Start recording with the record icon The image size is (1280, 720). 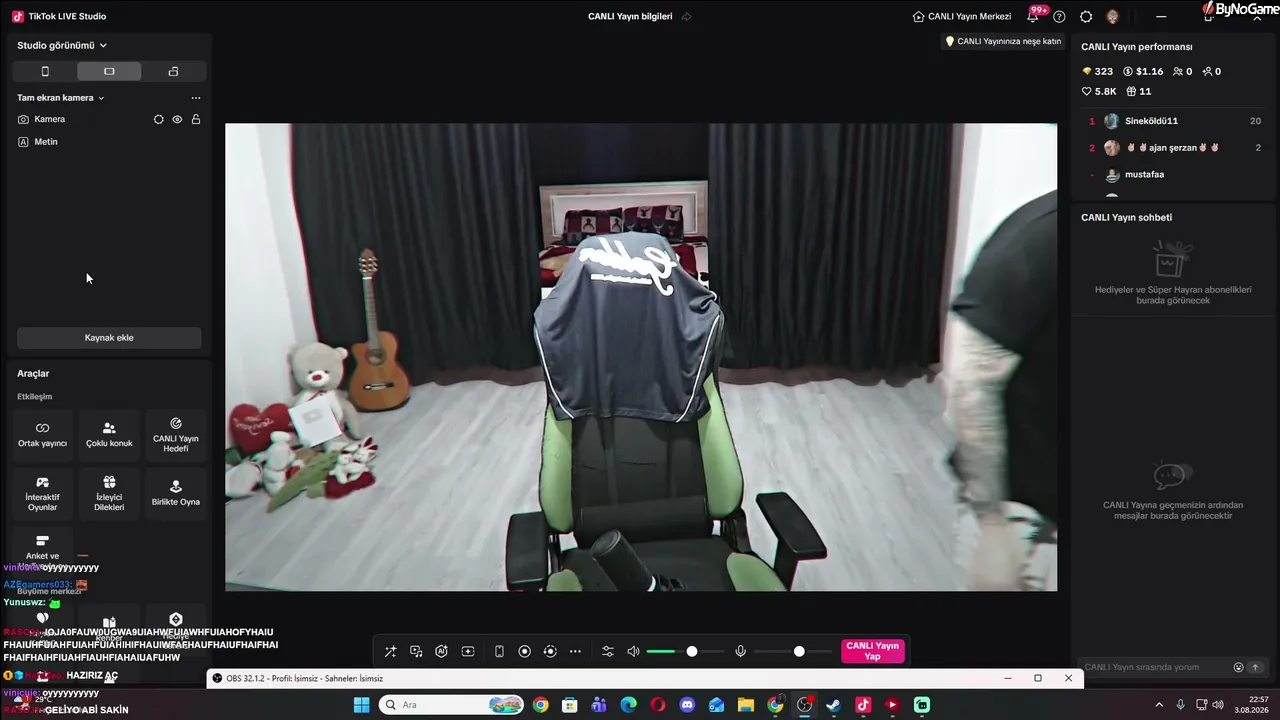[524, 651]
